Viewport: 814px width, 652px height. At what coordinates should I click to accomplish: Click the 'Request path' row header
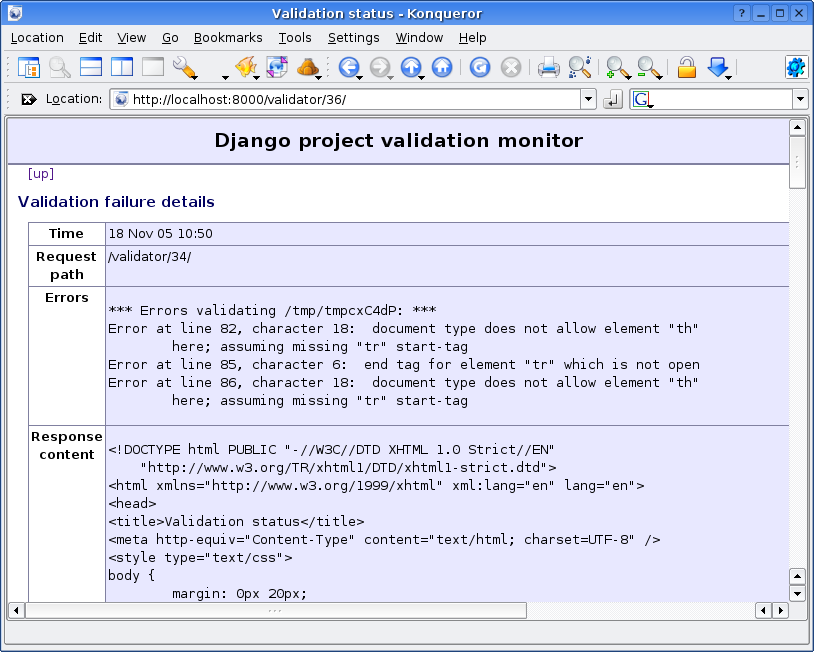click(66, 265)
